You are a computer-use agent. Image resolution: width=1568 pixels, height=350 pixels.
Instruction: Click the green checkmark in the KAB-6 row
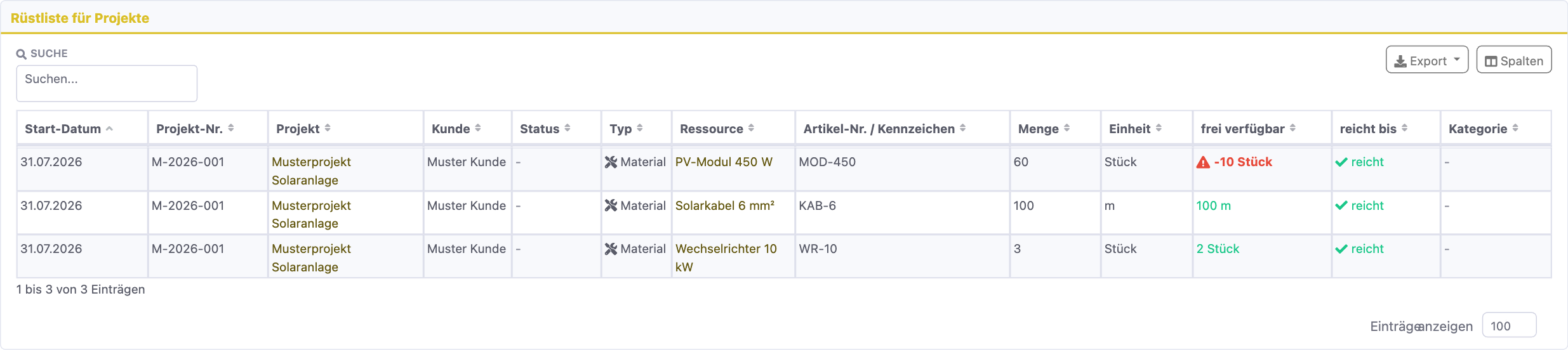click(1341, 205)
